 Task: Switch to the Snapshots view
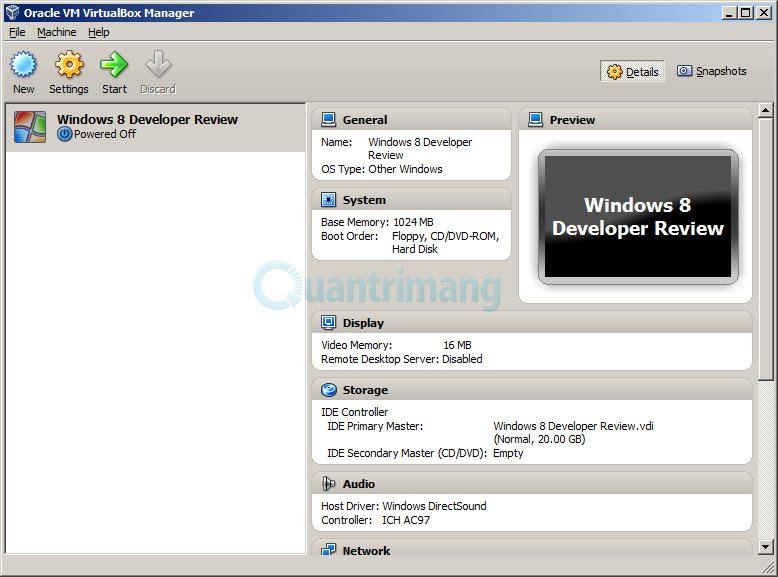pos(712,71)
